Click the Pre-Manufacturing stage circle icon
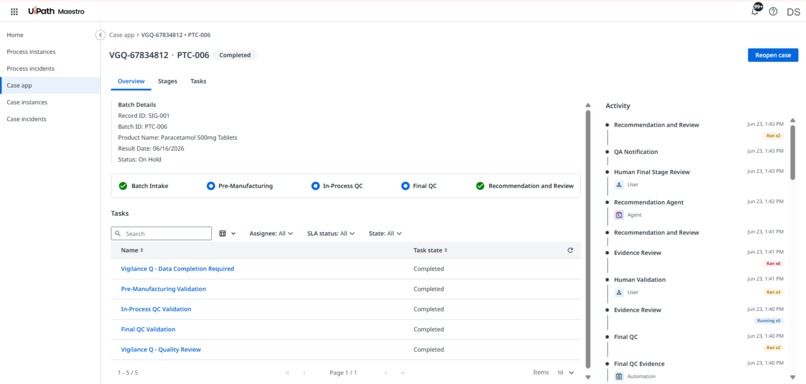This screenshot has width=806, height=384. pyautogui.click(x=210, y=186)
